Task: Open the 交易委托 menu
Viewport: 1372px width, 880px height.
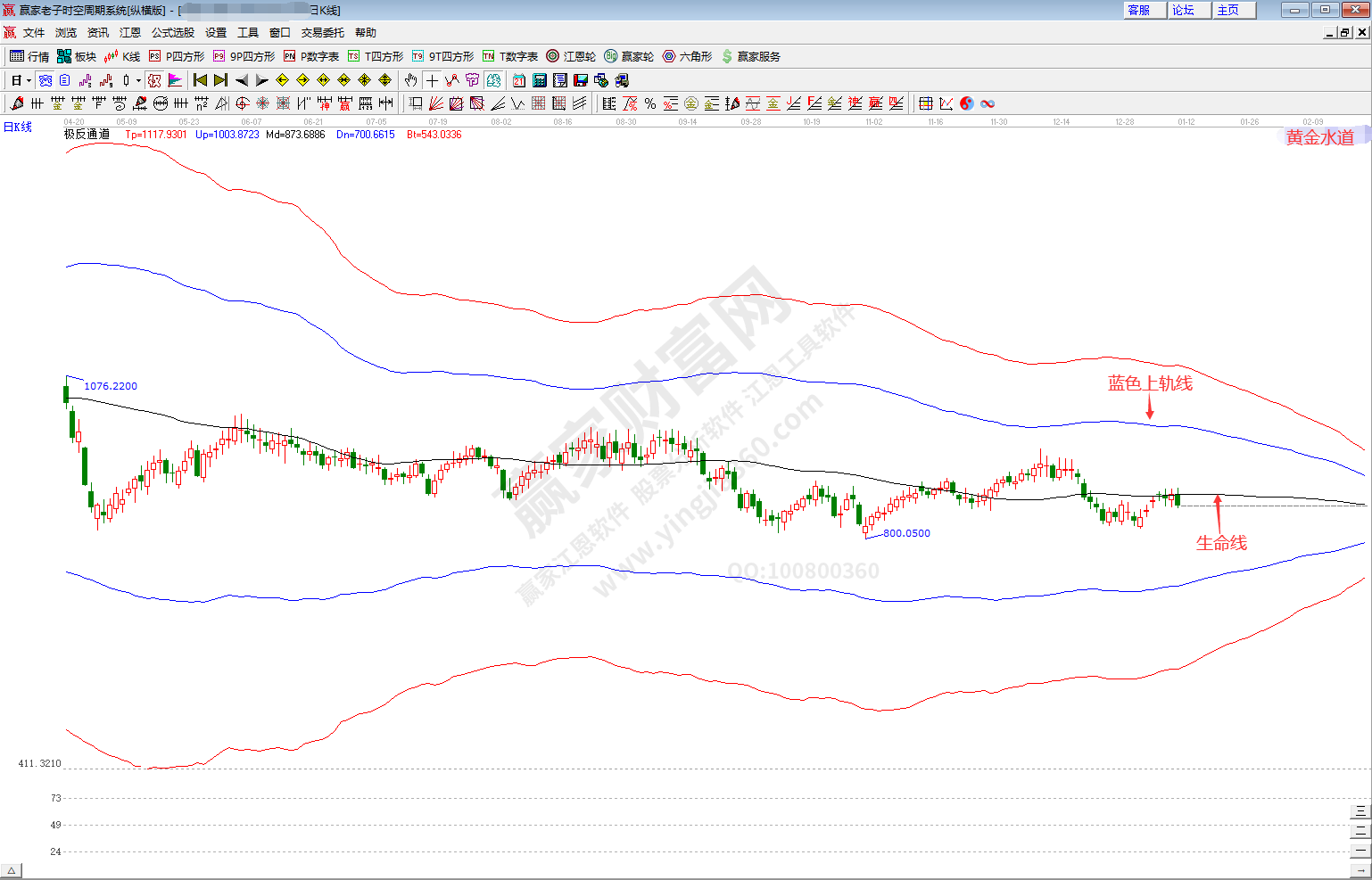Action: pos(322,32)
